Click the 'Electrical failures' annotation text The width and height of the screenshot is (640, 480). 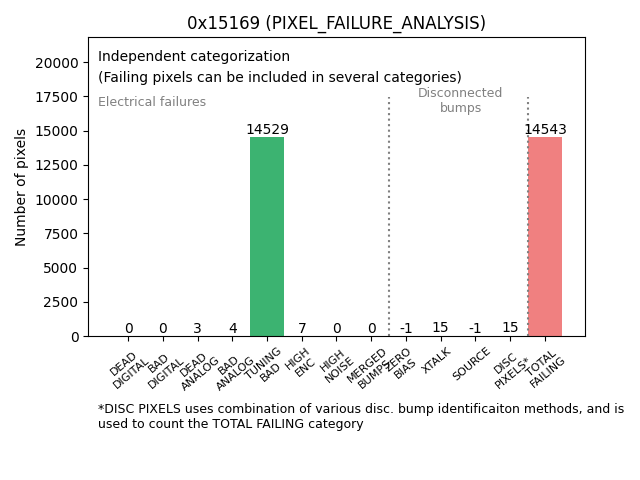point(152,102)
